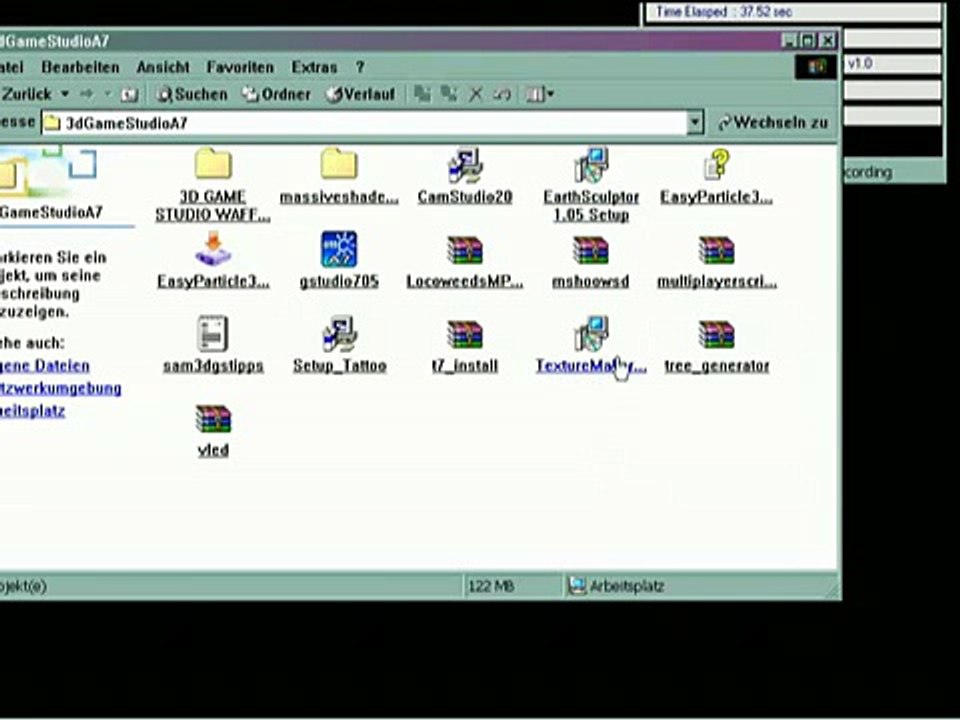Click the Delete X toolbar icon
960x720 pixels.
(x=475, y=94)
